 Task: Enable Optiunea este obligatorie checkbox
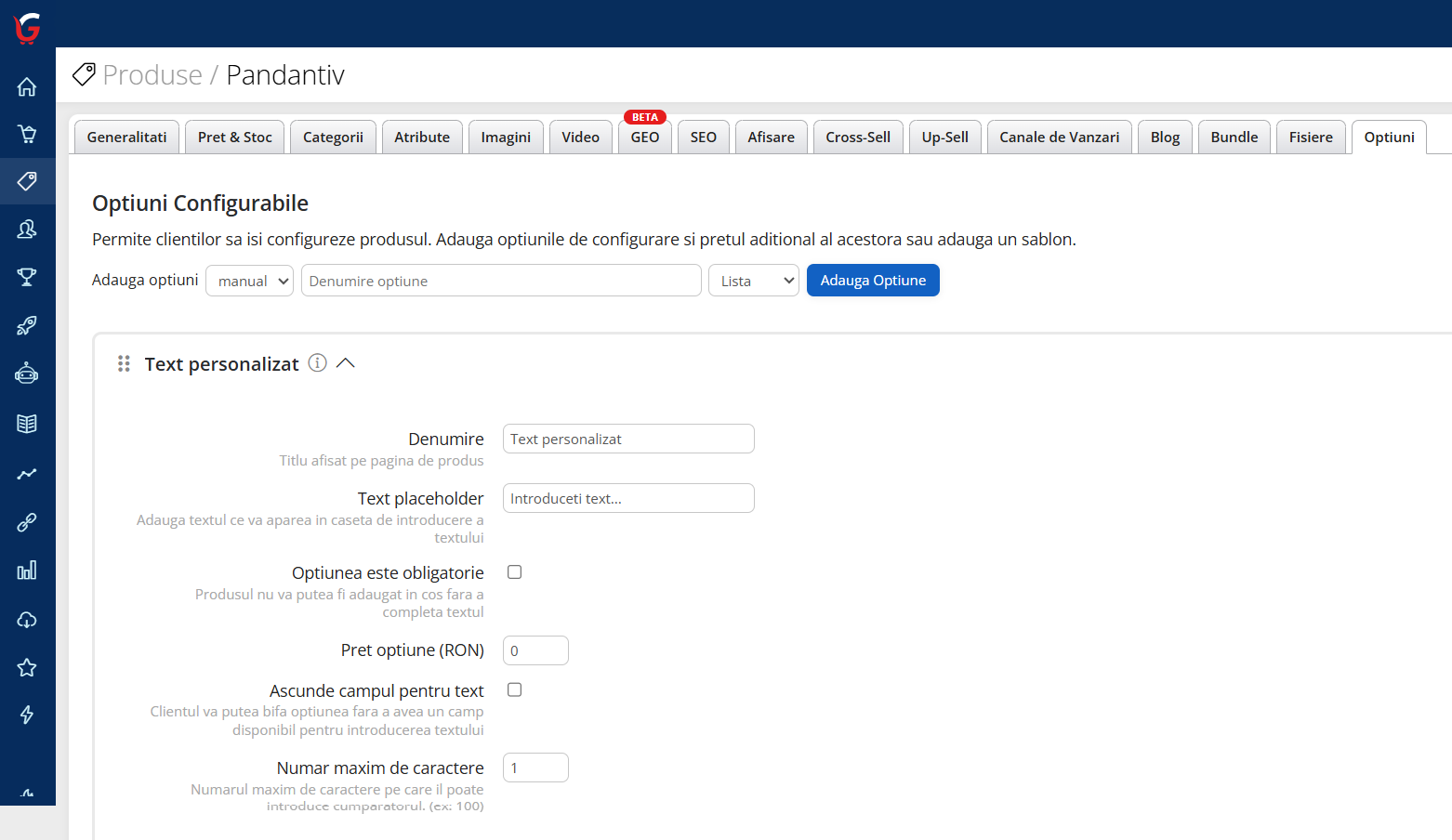(x=514, y=572)
